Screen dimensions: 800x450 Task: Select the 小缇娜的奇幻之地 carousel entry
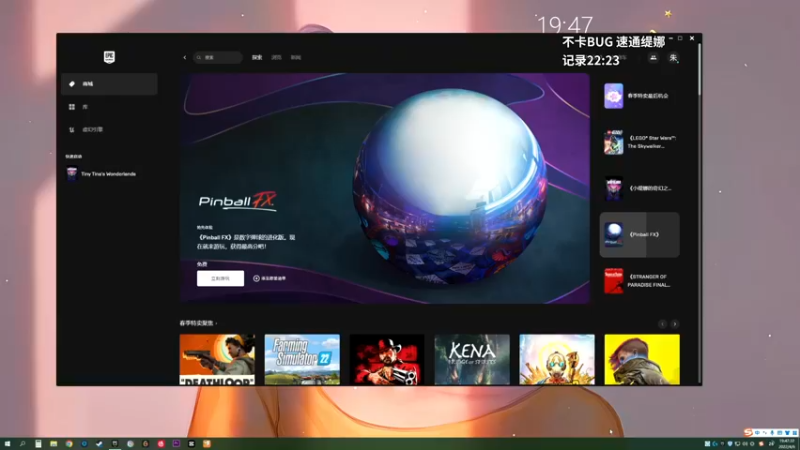(x=639, y=188)
